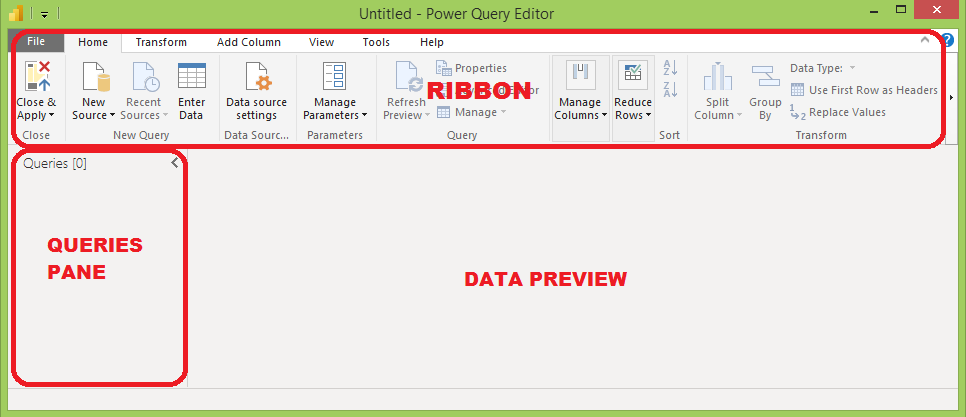
Task: Maximize the Power Query Editor window
Action: pyautogui.click(x=901, y=10)
